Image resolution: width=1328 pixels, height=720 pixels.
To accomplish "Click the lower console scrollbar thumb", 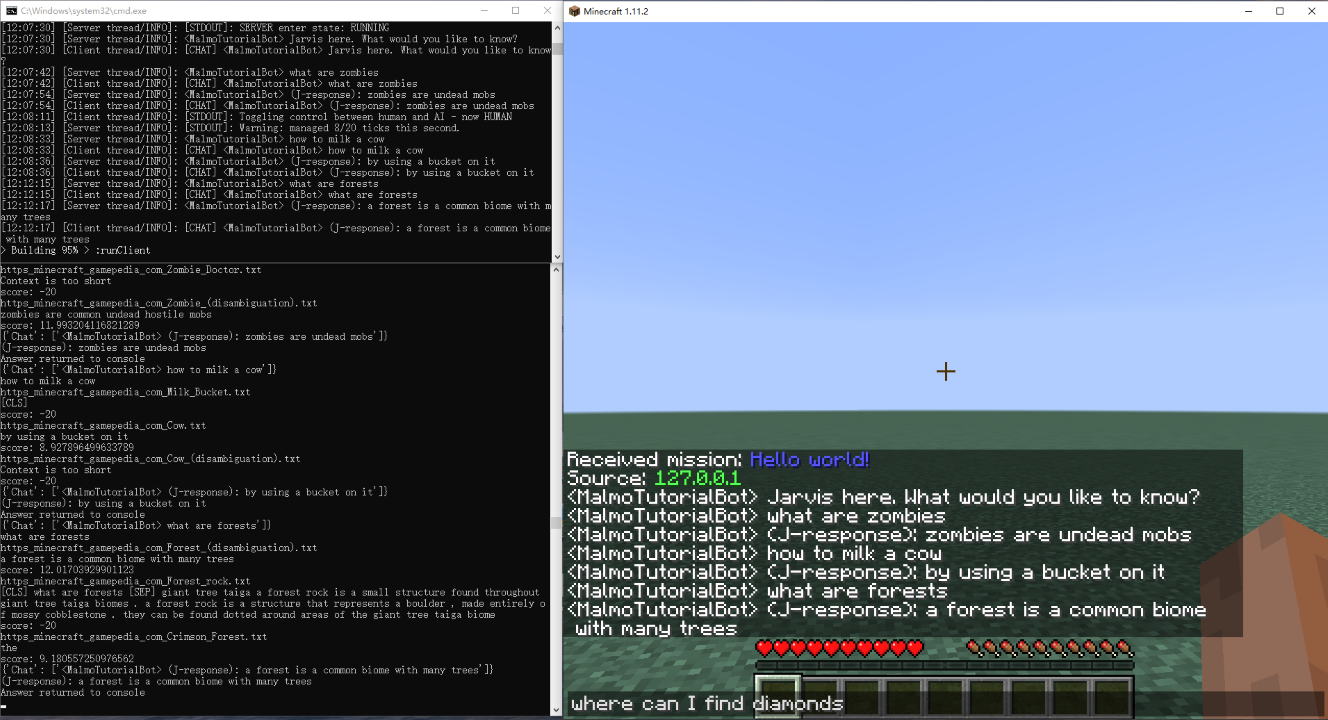I will click(x=557, y=523).
